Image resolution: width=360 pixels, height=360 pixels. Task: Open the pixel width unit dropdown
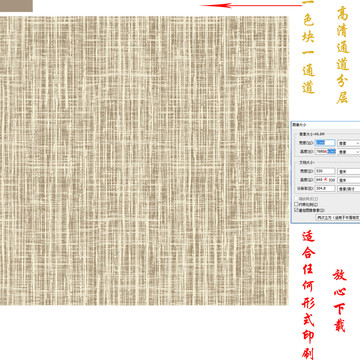pyautogui.click(x=349, y=143)
